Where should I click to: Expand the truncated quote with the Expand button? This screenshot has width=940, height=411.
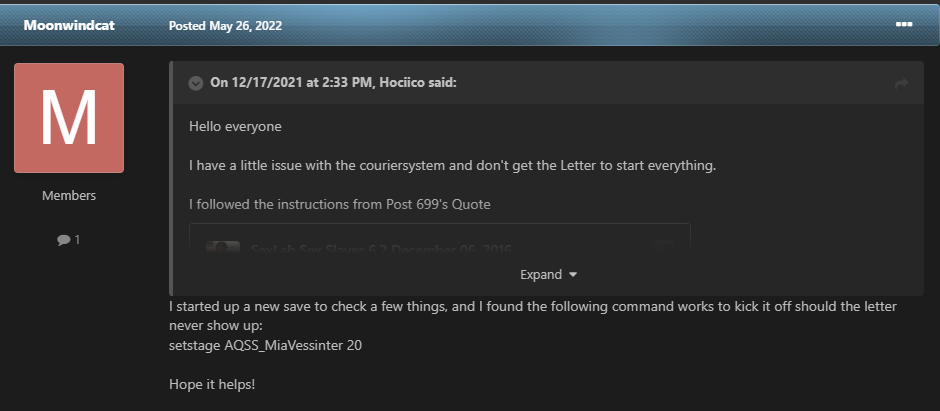pyautogui.click(x=541, y=274)
